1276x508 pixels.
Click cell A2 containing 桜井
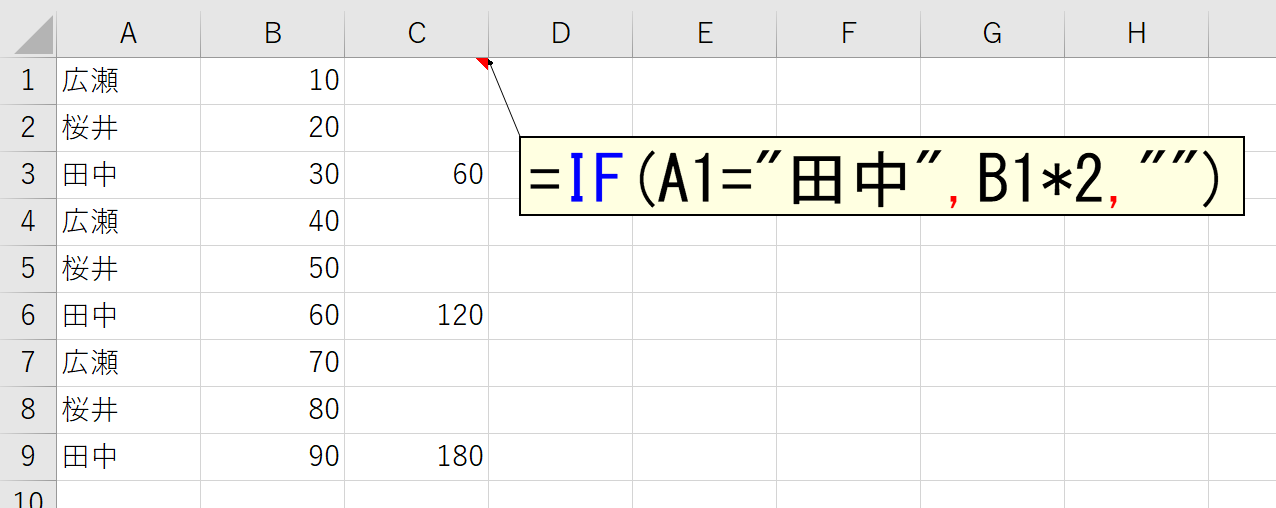(128, 128)
